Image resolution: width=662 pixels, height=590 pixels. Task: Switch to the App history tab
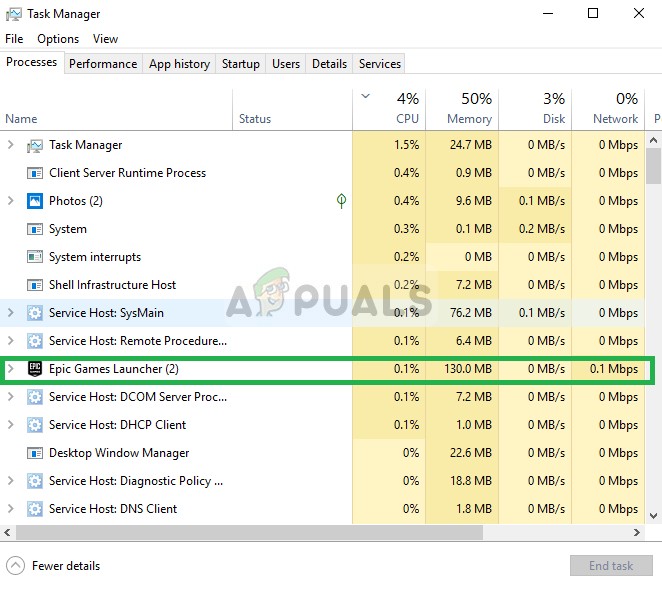[x=179, y=64]
